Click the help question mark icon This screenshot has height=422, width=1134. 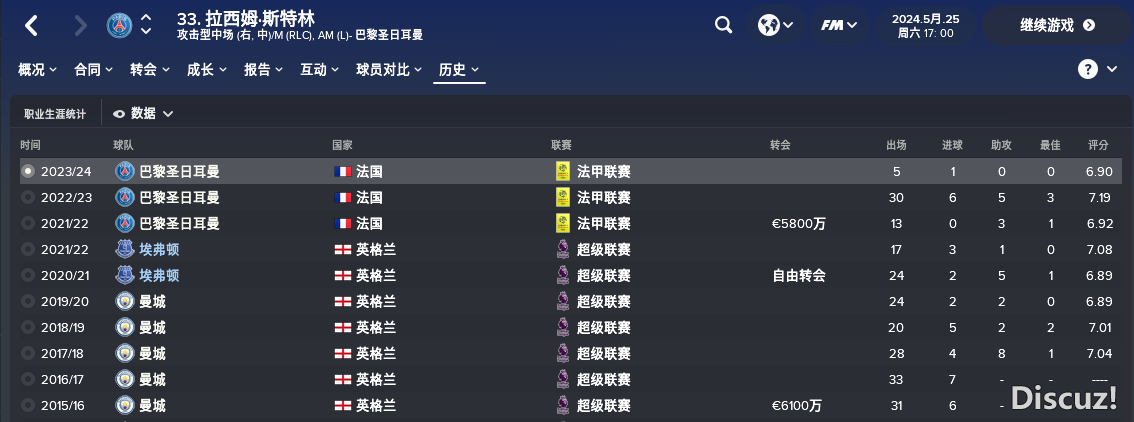(1088, 69)
